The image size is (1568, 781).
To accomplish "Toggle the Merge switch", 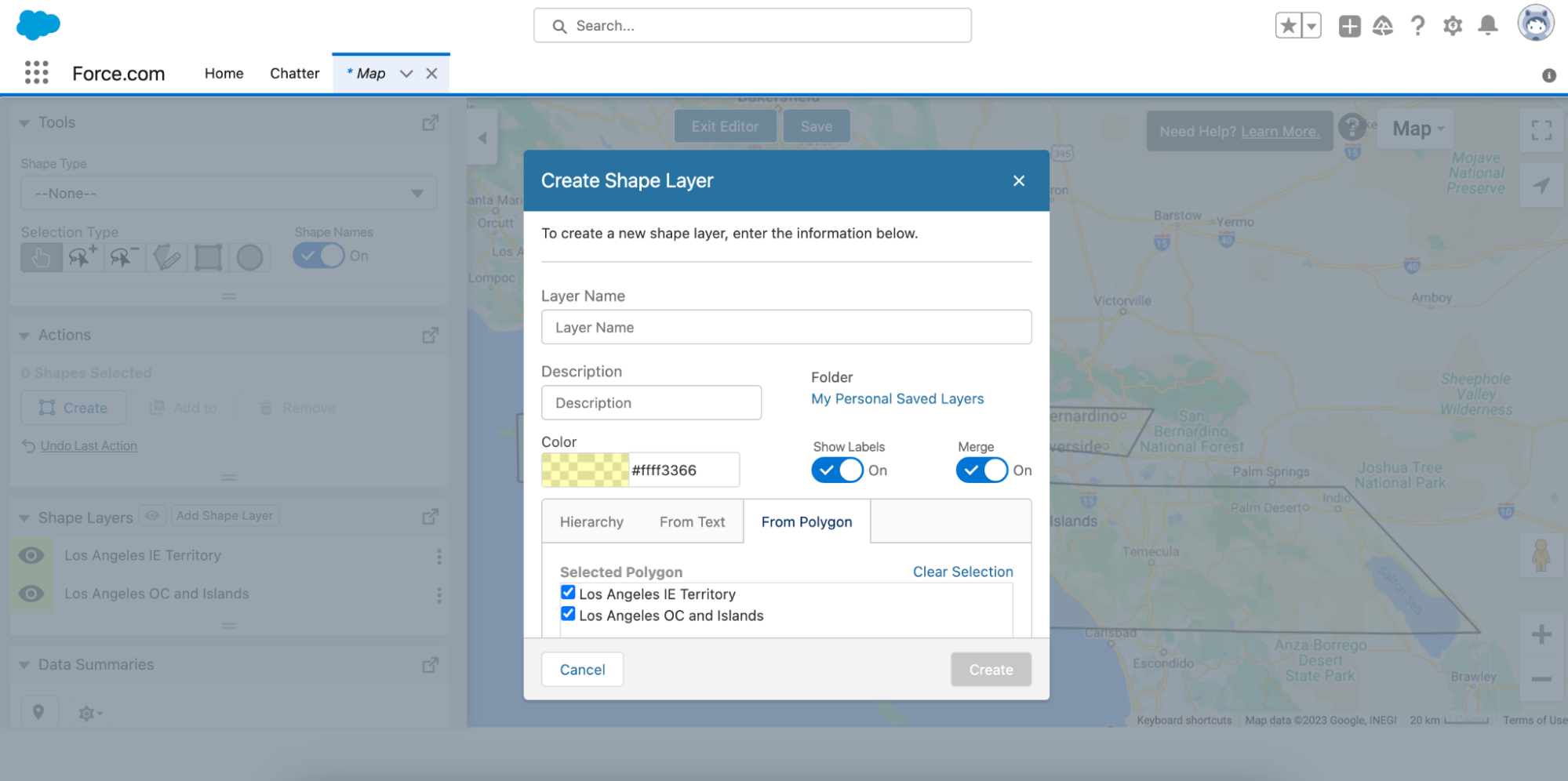I will coord(981,470).
